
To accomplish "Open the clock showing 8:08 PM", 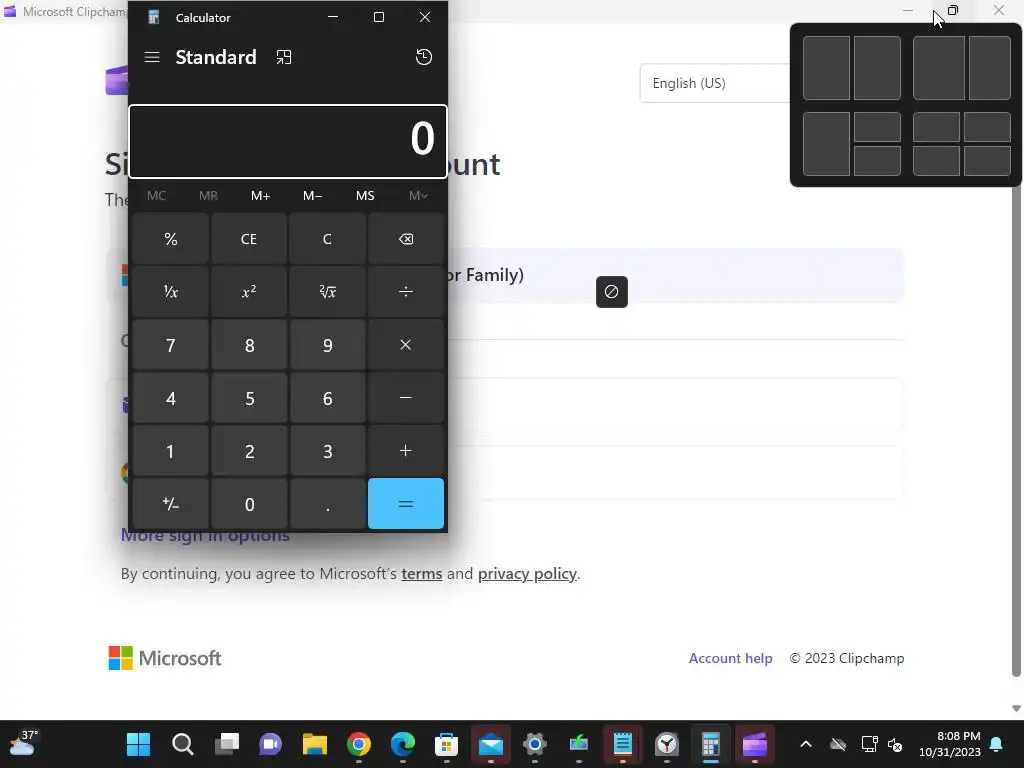I will click(x=950, y=744).
